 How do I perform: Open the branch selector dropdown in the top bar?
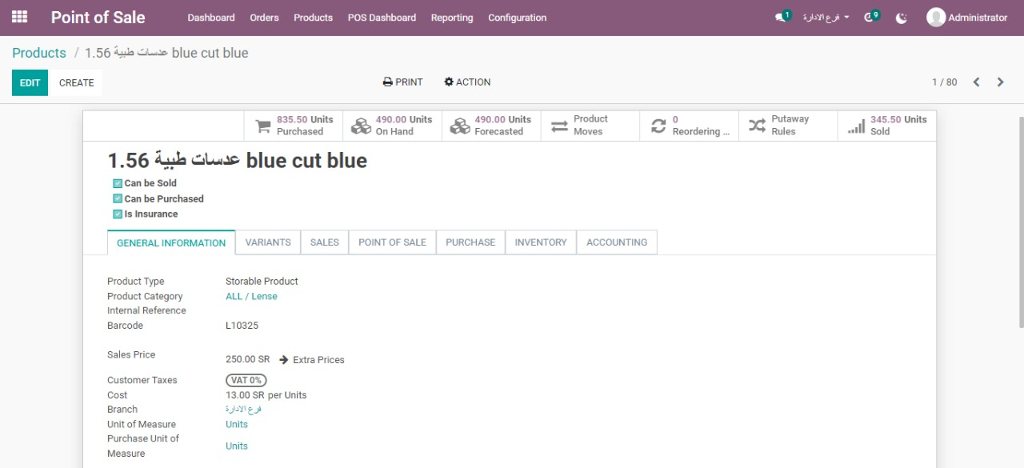click(826, 18)
